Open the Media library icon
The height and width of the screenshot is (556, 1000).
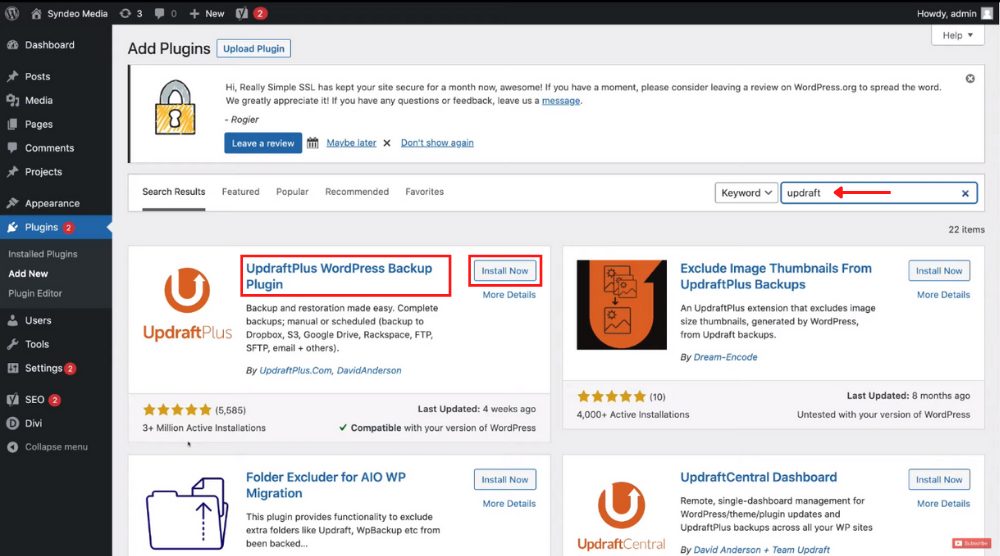coord(12,100)
